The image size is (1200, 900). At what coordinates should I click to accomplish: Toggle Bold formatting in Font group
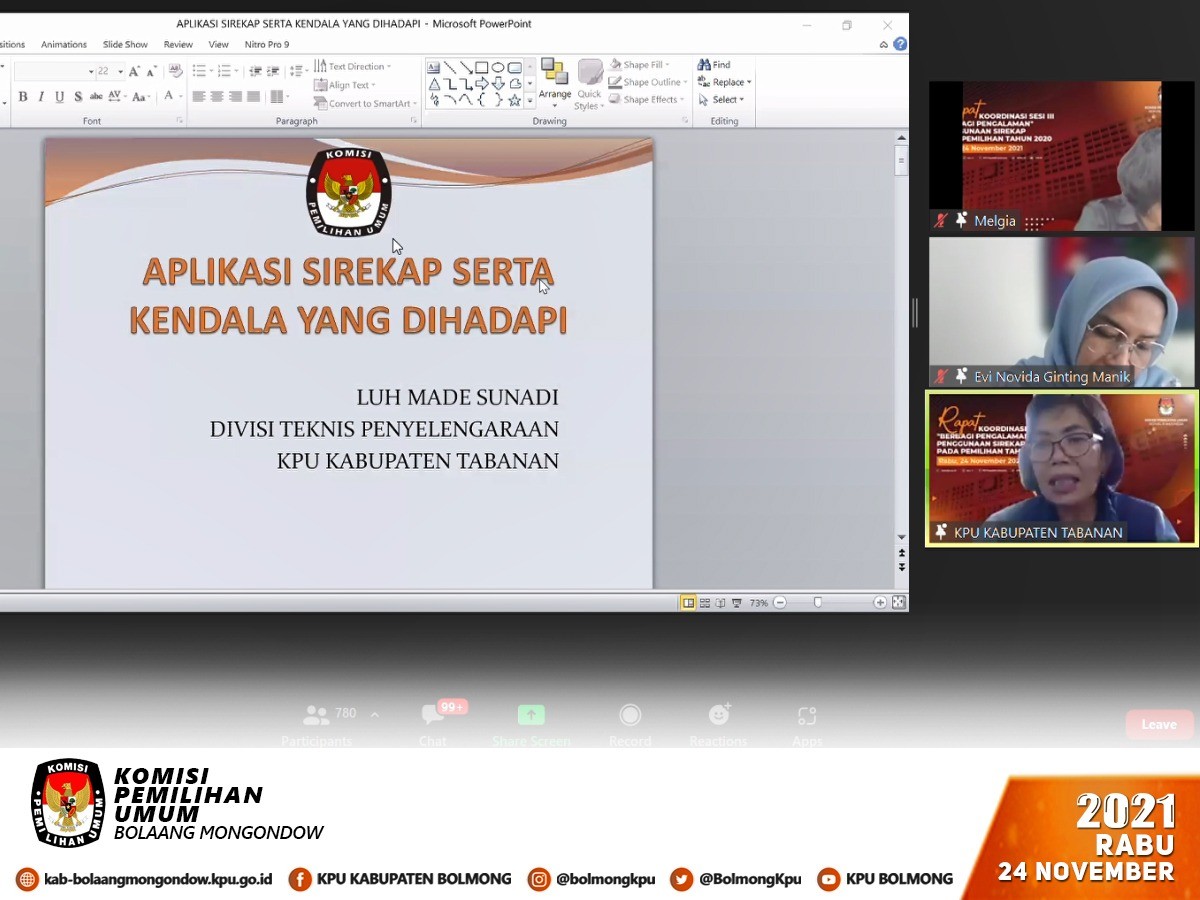[23, 97]
